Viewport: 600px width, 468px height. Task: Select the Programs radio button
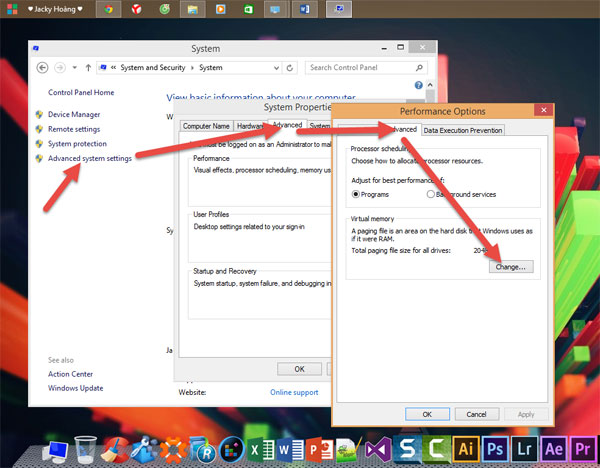(x=356, y=193)
